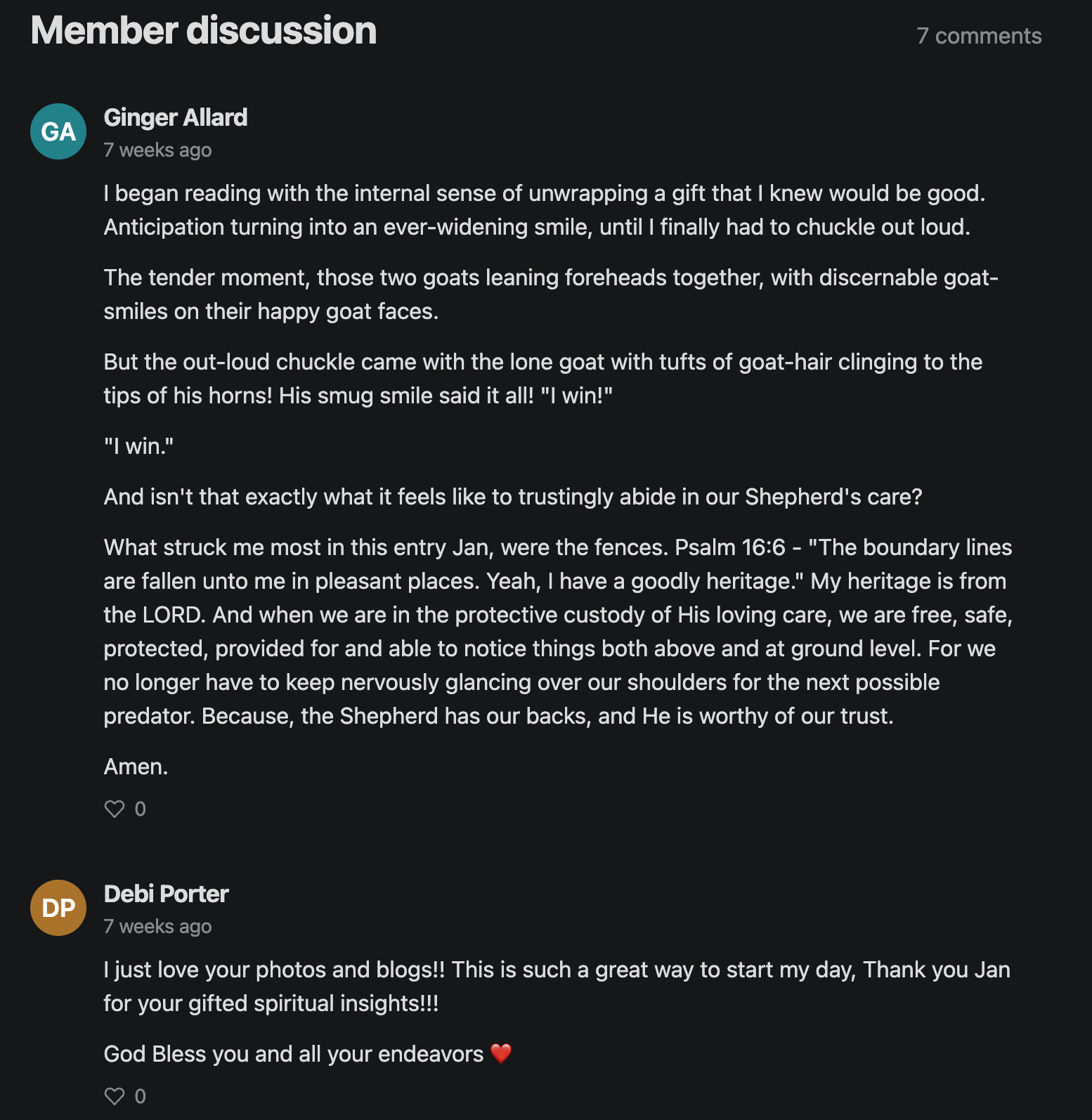Viewport: 1092px width, 1120px height.
Task: Click the paragraph starting 'I began reading'
Action: click(545, 210)
